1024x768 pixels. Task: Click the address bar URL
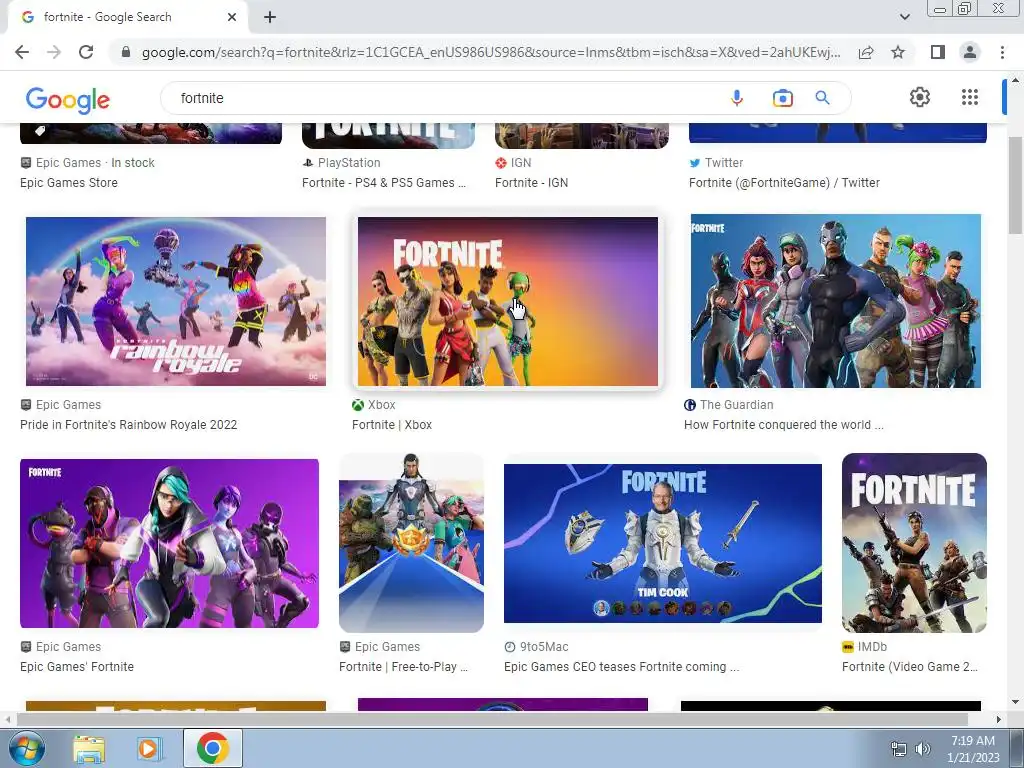click(491, 52)
